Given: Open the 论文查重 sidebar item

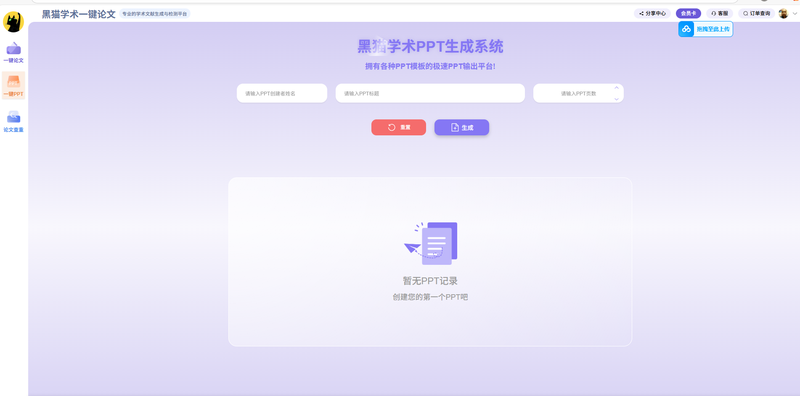Looking at the screenshot, I should click(13, 121).
